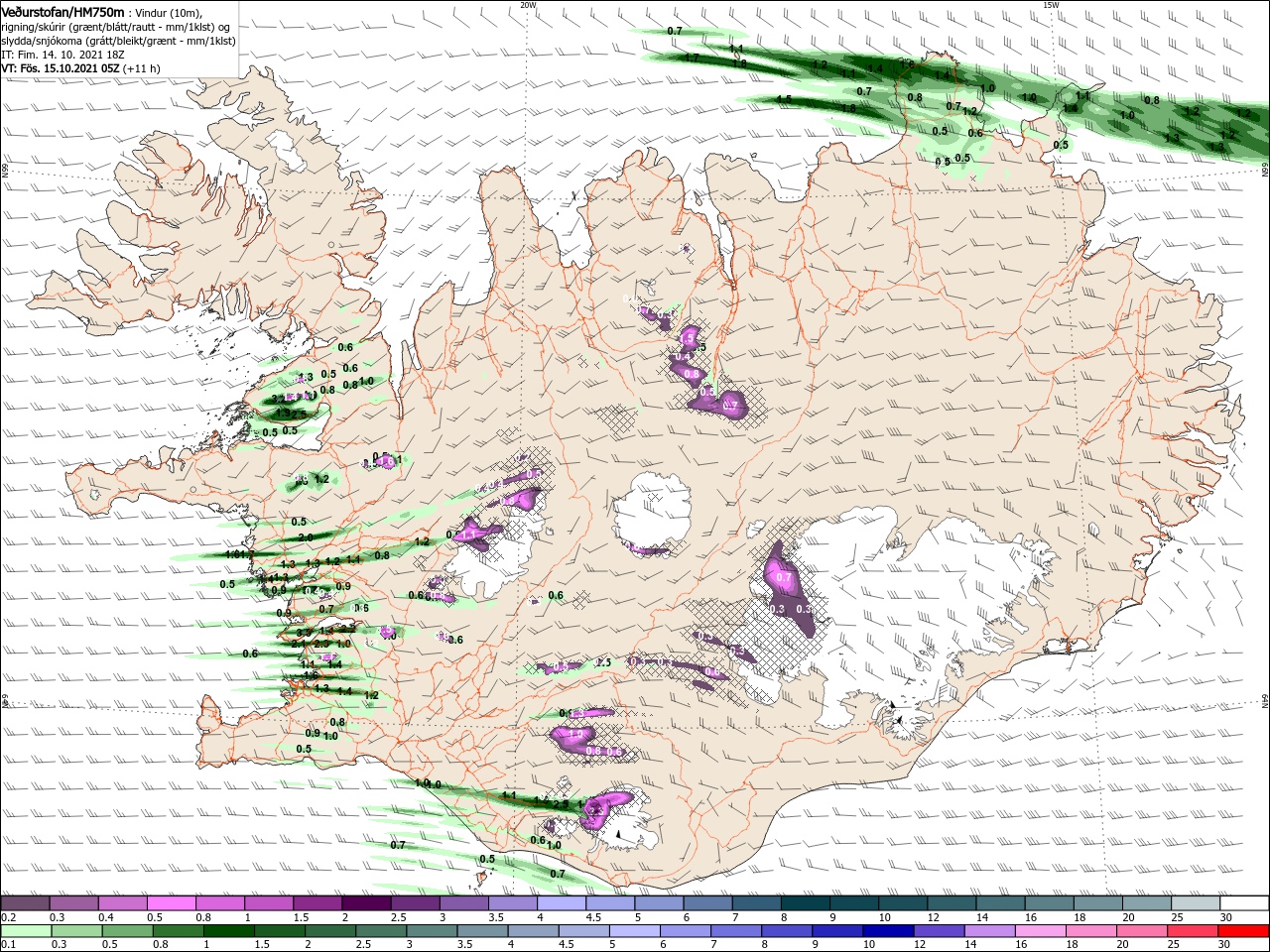
Task: Click the lavender 4–4.5 swatch in top legend row
Action: [561, 903]
